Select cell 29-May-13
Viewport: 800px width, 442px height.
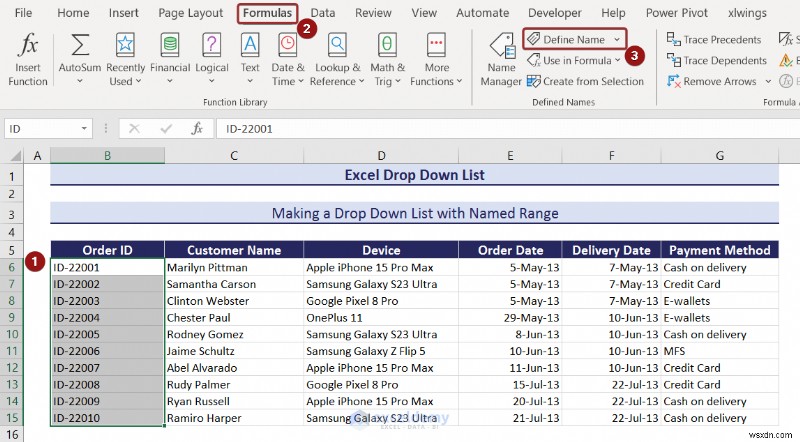pos(510,317)
